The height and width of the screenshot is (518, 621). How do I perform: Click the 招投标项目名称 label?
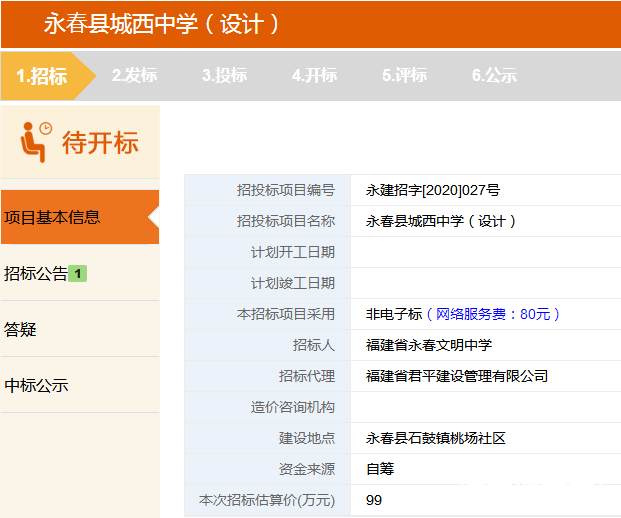286,221
